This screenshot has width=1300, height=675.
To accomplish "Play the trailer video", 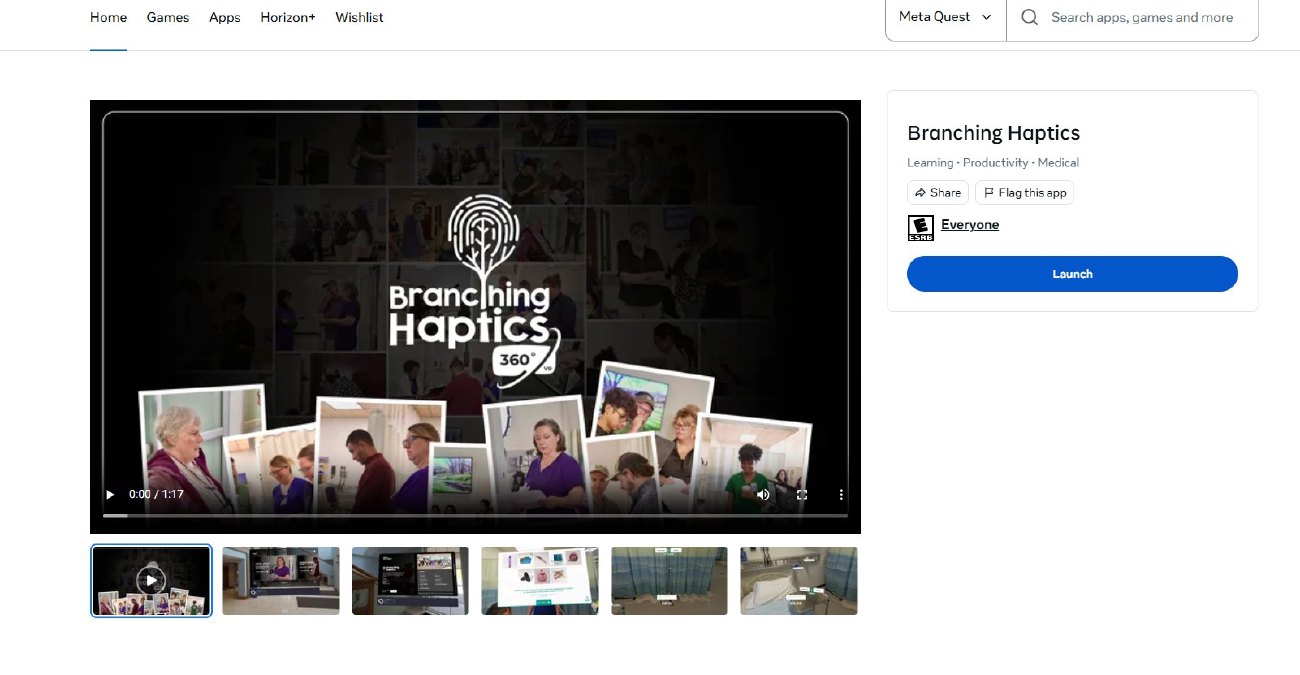I will 110,495.
